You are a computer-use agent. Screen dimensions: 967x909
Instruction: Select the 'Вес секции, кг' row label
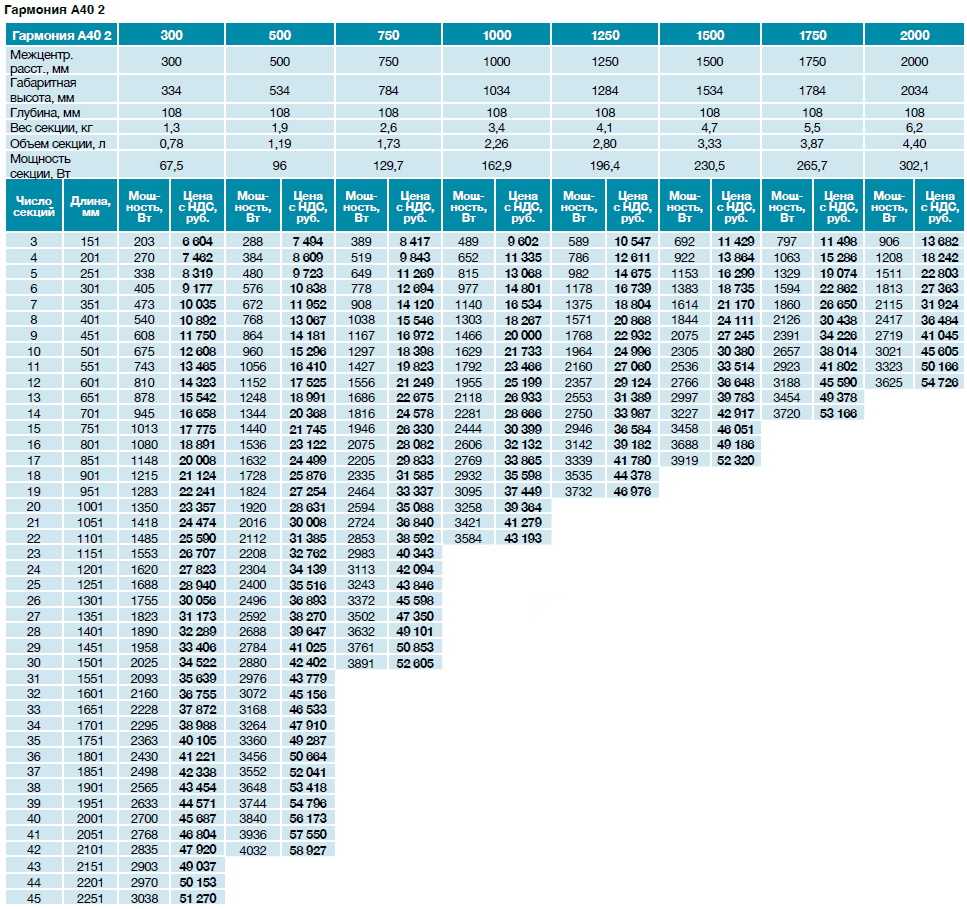pyautogui.click(x=51, y=128)
